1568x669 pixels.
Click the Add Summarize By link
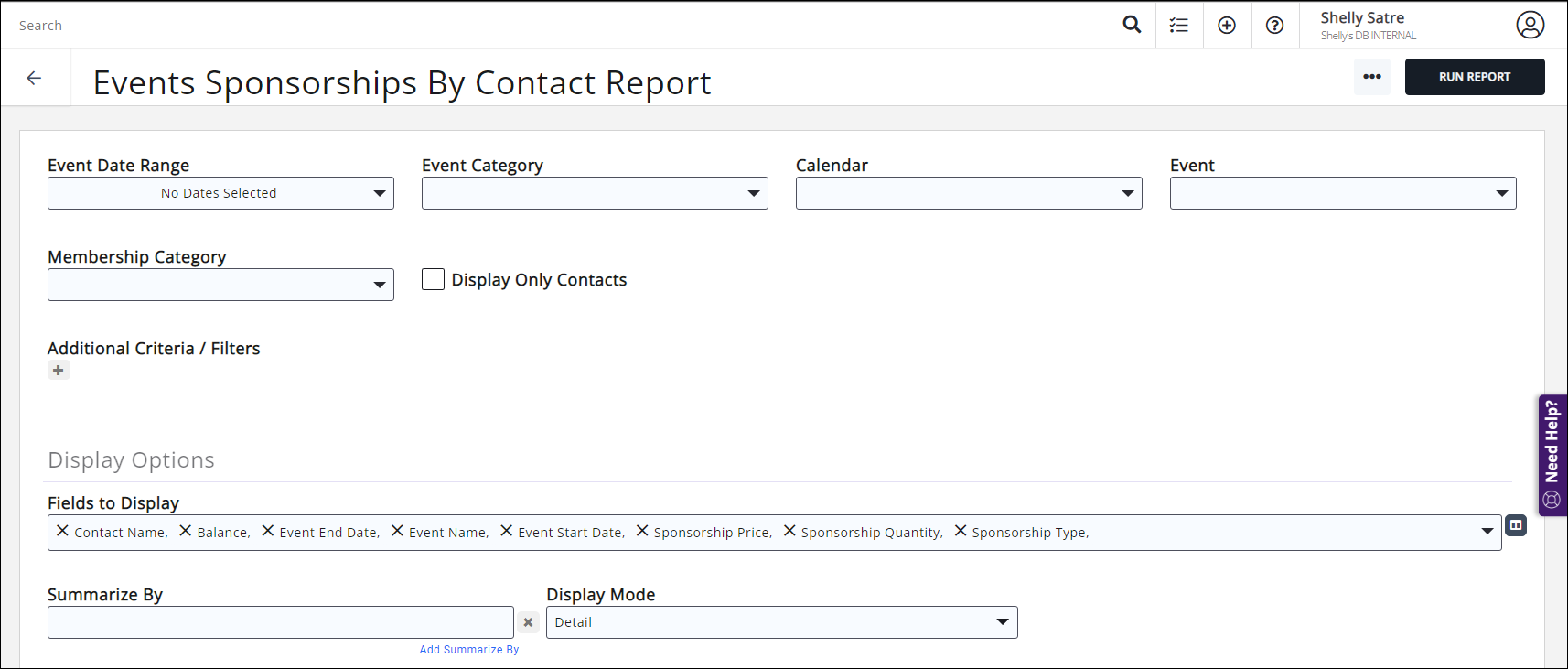point(468,650)
